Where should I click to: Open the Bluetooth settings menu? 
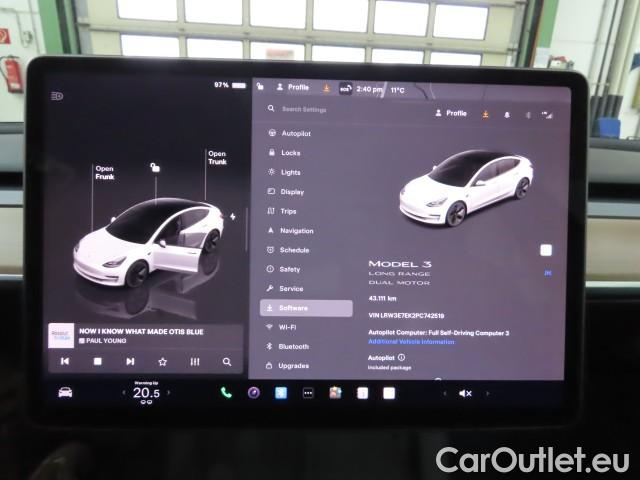click(x=288, y=347)
